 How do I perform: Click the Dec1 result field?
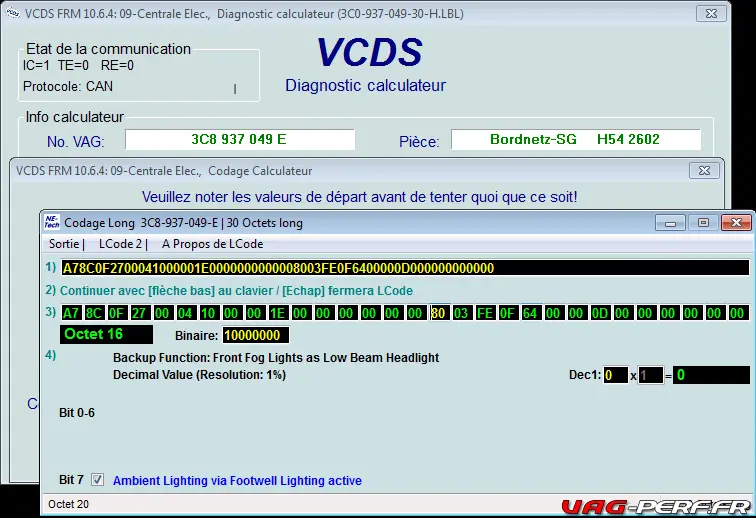pyautogui.click(x=712, y=375)
